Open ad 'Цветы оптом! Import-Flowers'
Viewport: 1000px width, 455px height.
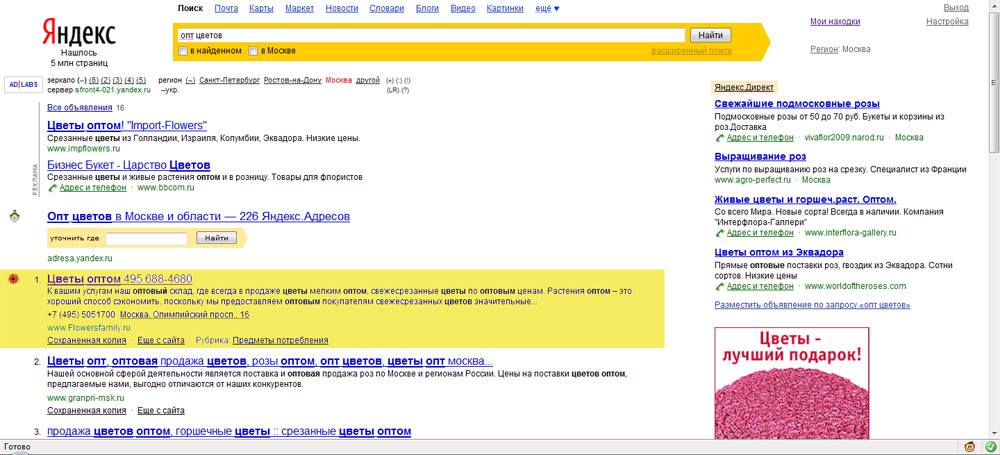click(x=127, y=125)
